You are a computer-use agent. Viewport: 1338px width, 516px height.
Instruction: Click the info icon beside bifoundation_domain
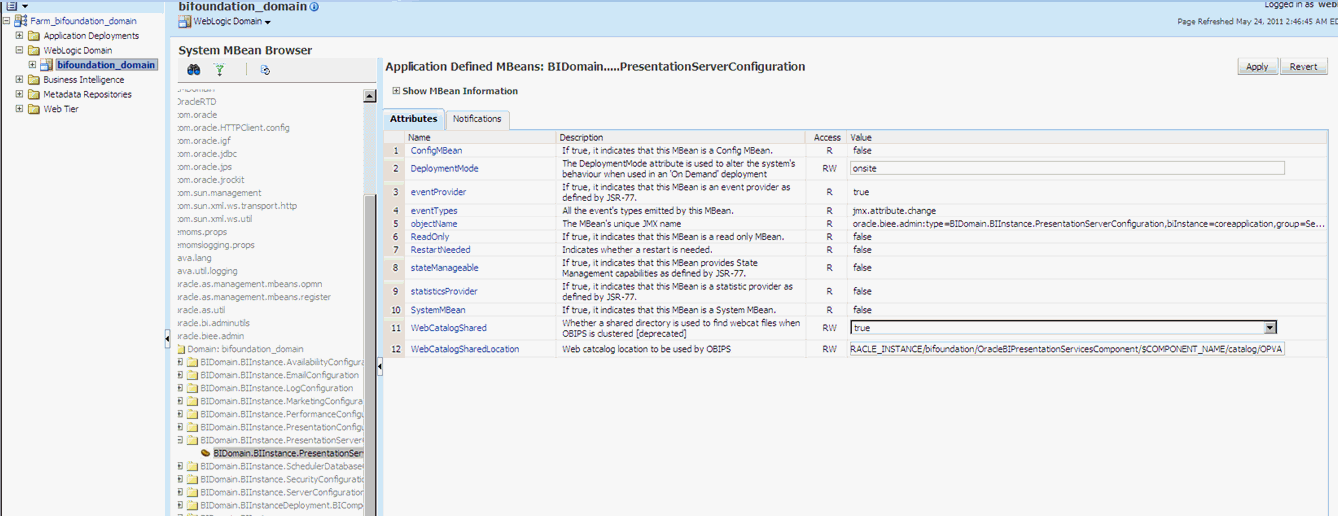(x=314, y=7)
